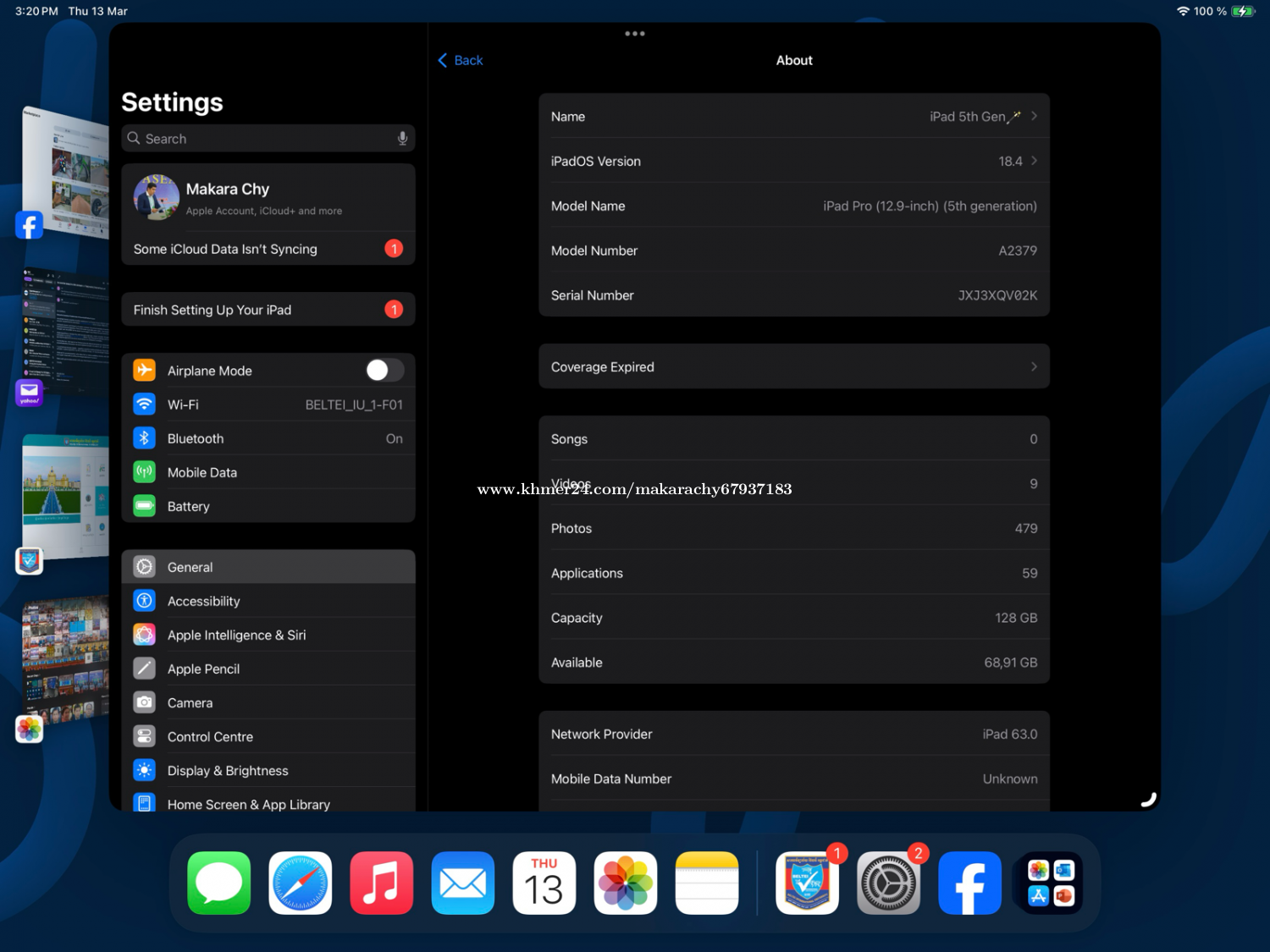Go Back from the About page

pos(461,60)
